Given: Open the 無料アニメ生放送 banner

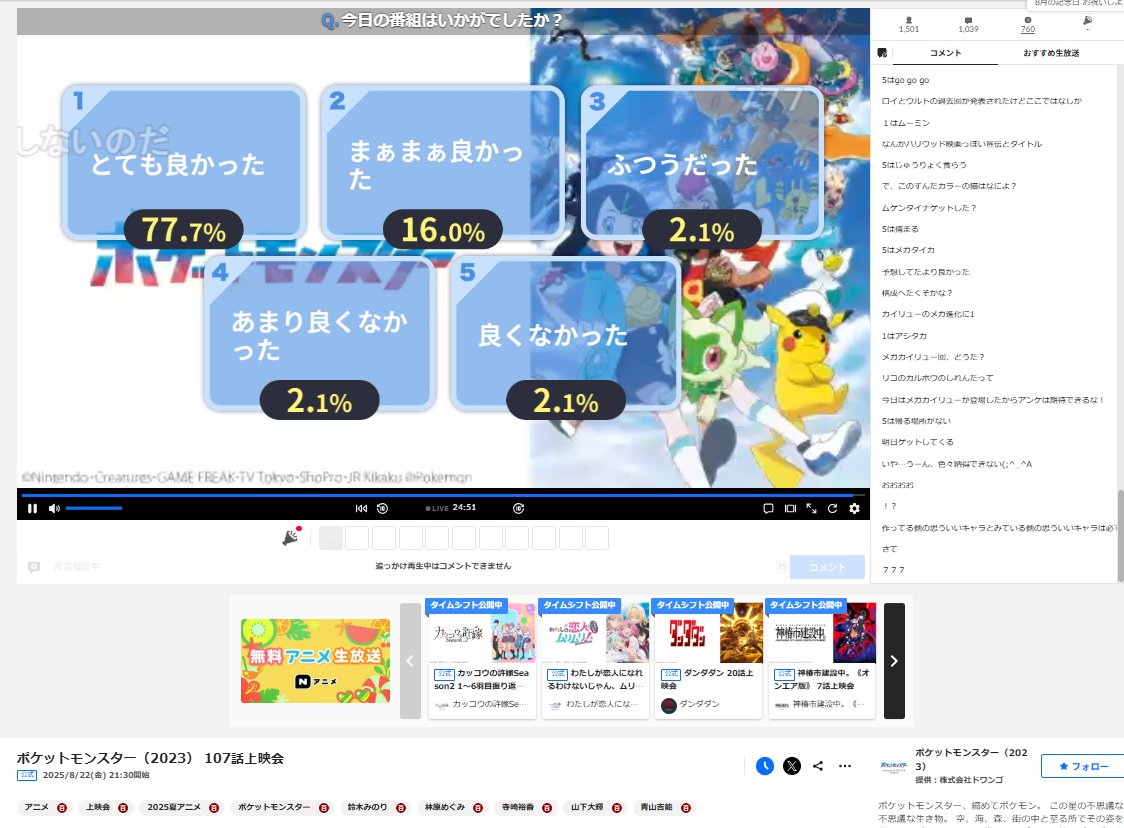Looking at the screenshot, I should pyautogui.click(x=315, y=661).
